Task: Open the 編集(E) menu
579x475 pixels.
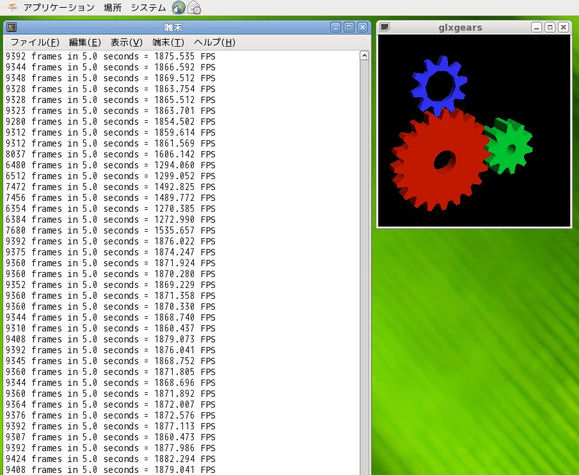Action: pyautogui.click(x=85, y=42)
